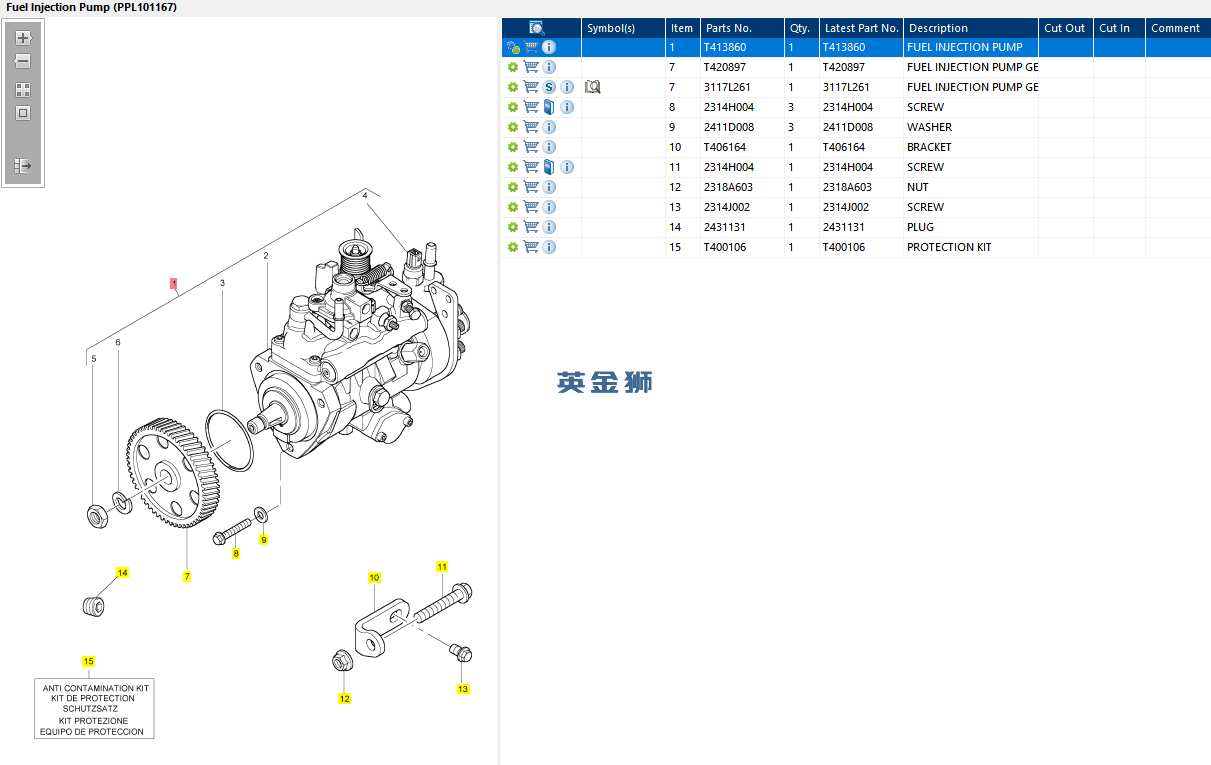Click the Comment column header
This screenshot has width=1211, height=765.
tap(1177, 28)
